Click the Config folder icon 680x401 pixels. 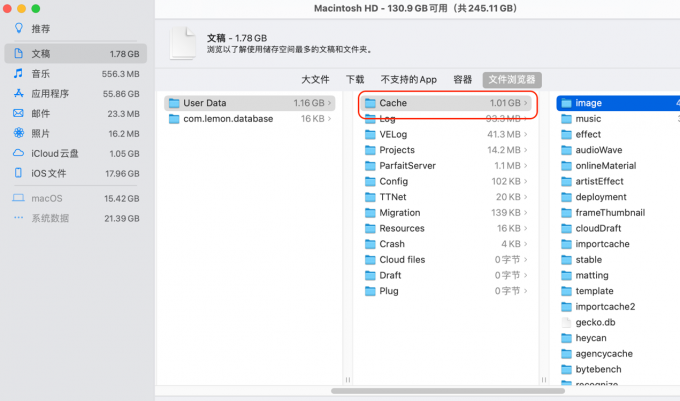[370, 181]
